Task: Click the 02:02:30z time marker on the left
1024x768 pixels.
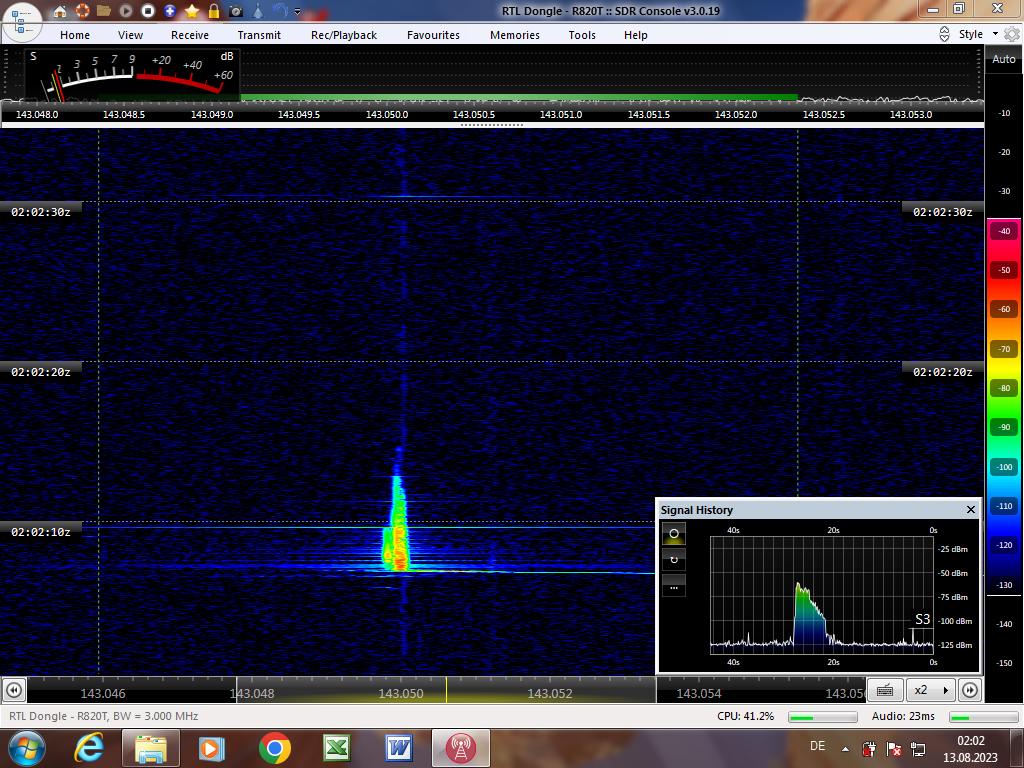Action: tap(40, 212)
